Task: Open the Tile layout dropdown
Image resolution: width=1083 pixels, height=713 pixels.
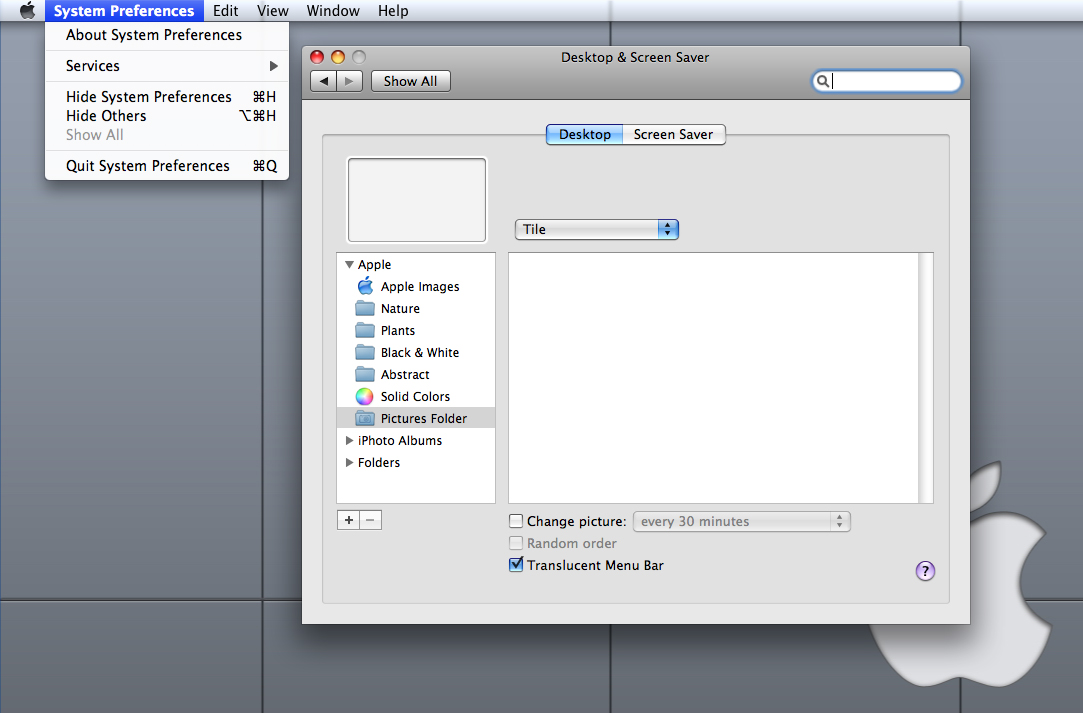Action: point(597,229)
